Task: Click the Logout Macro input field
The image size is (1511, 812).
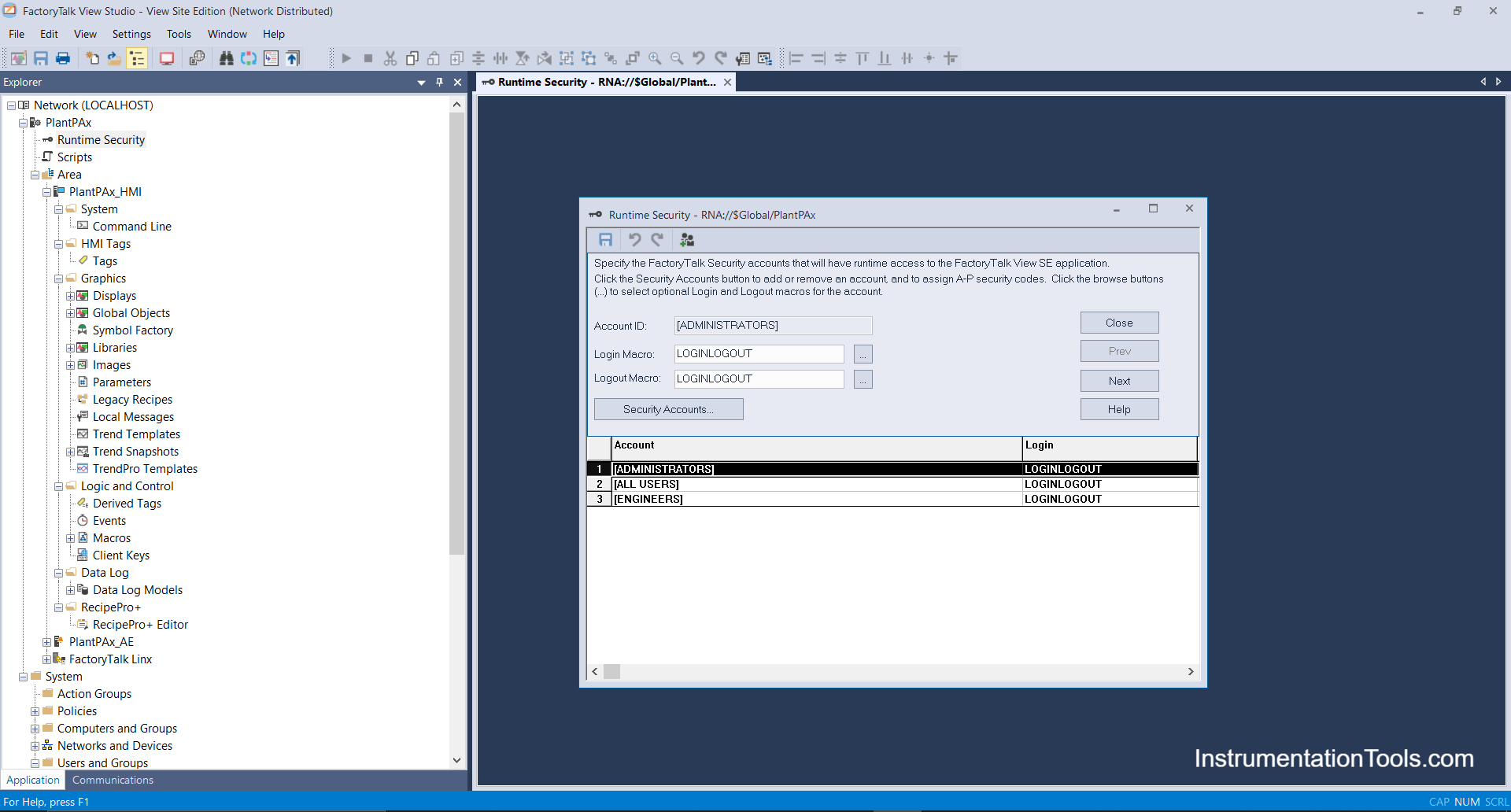Action: click(x=759, y=379)
